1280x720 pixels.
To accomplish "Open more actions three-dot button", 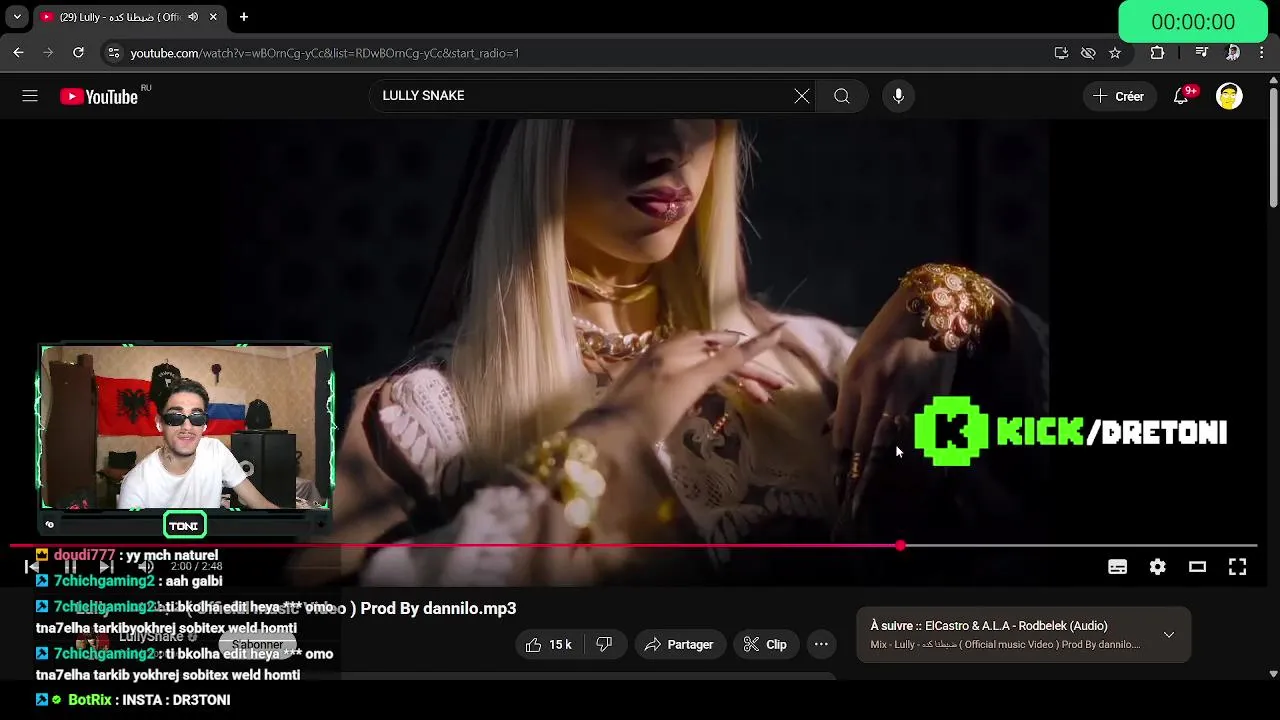I will click(x=821, y=645).
